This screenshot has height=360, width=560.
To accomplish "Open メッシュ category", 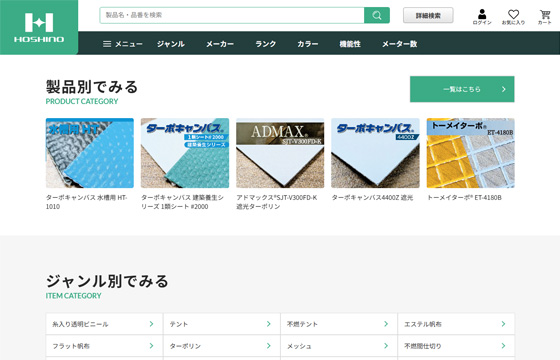I will (x=339, y=346).
